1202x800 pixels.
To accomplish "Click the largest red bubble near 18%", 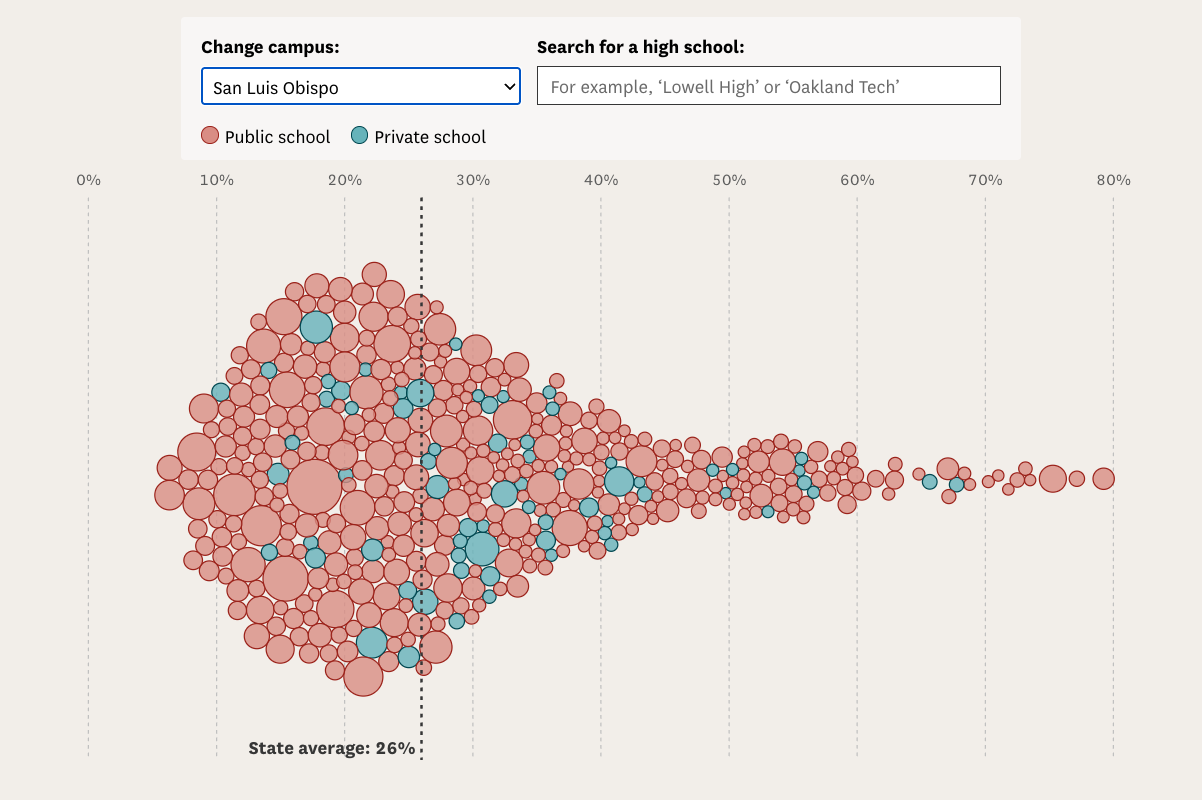I will pyautogui.click(x=314, y=487).
